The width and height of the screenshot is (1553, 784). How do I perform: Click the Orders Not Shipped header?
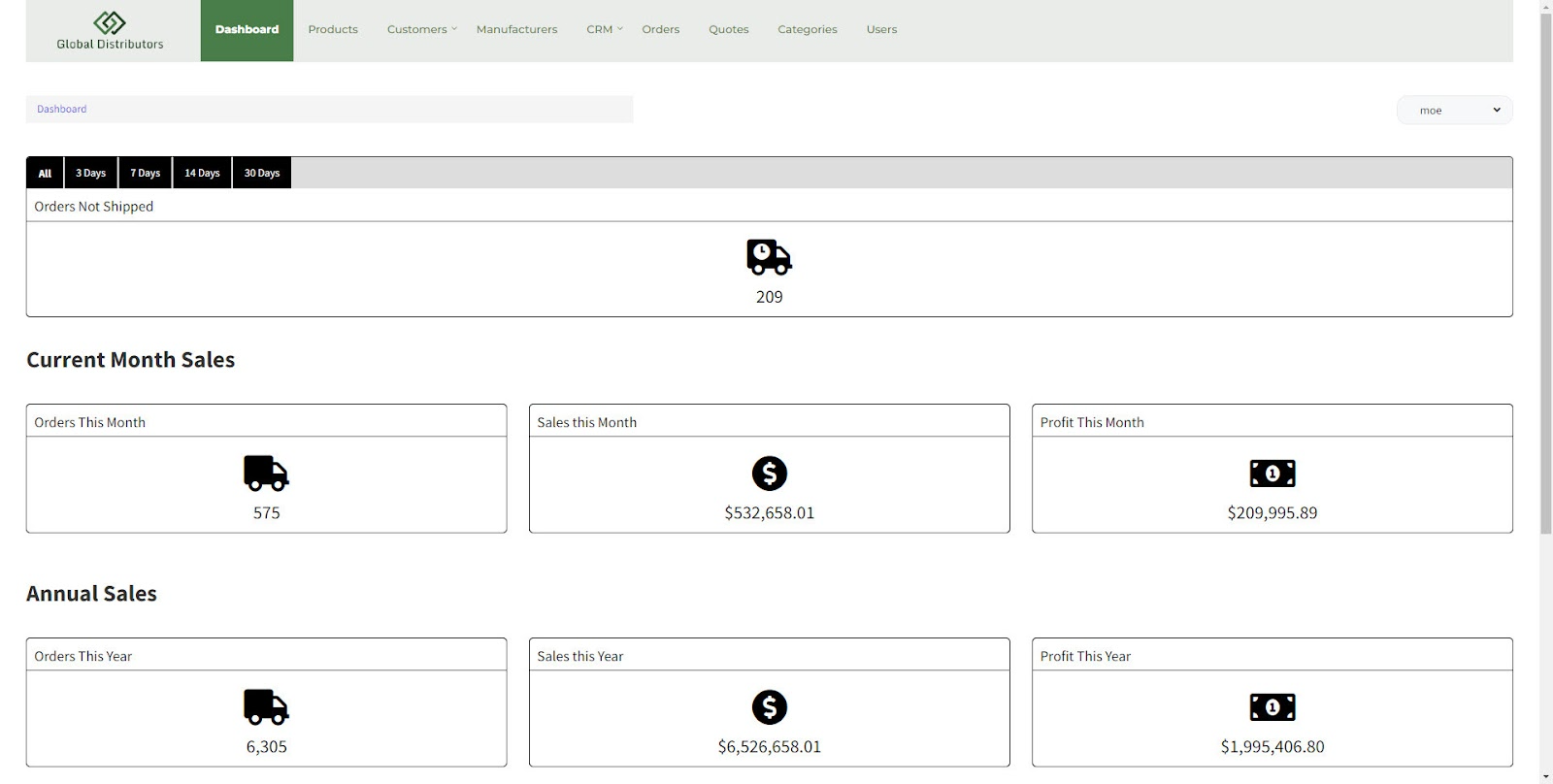point(93,206)
